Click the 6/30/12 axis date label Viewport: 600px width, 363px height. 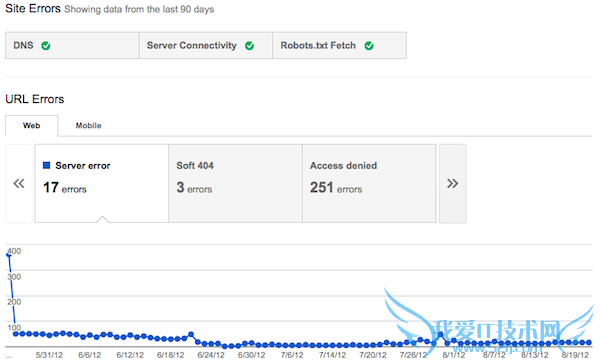pos(251,355)
